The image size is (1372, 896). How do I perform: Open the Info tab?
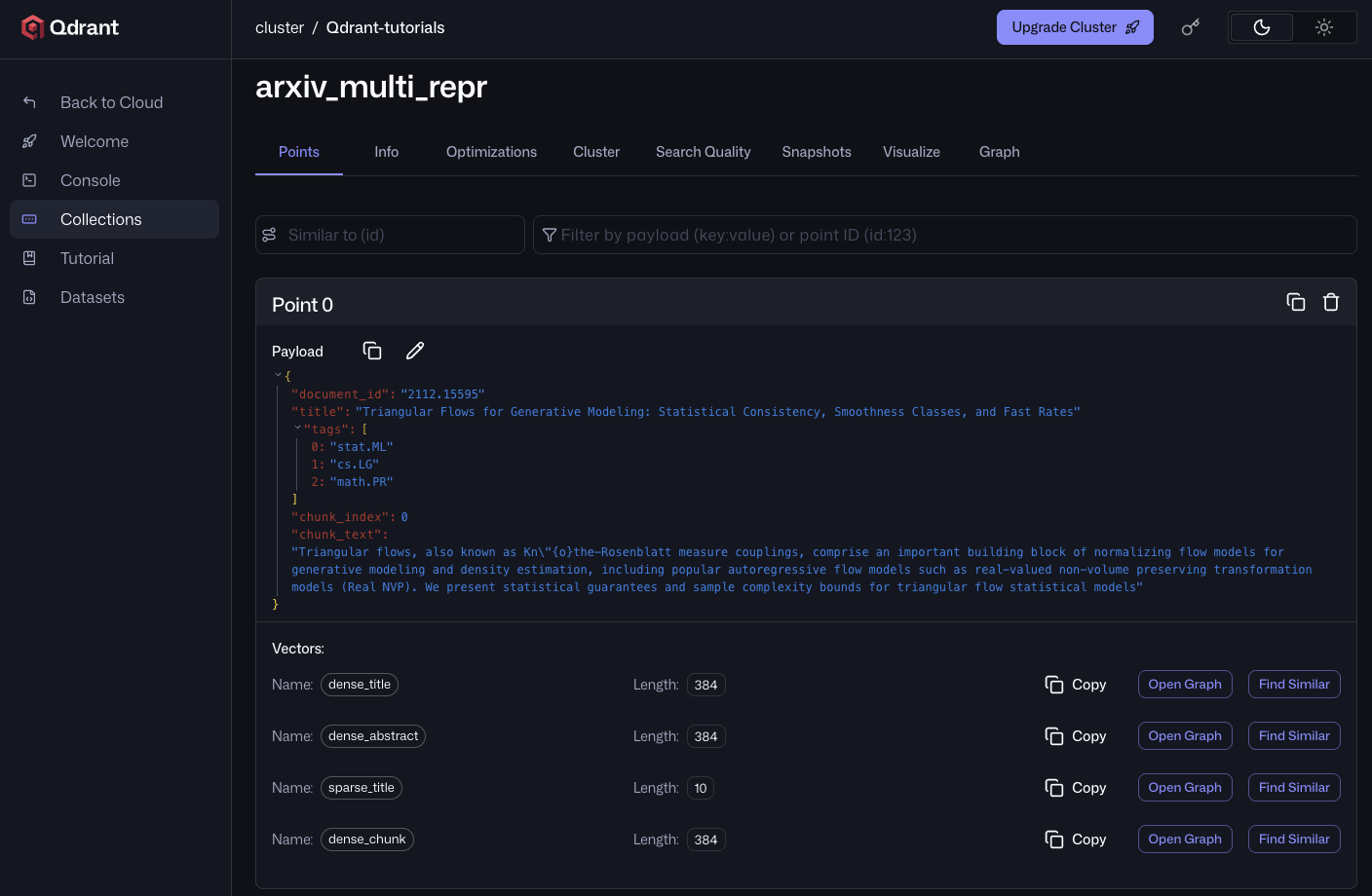tap(387, 152)
